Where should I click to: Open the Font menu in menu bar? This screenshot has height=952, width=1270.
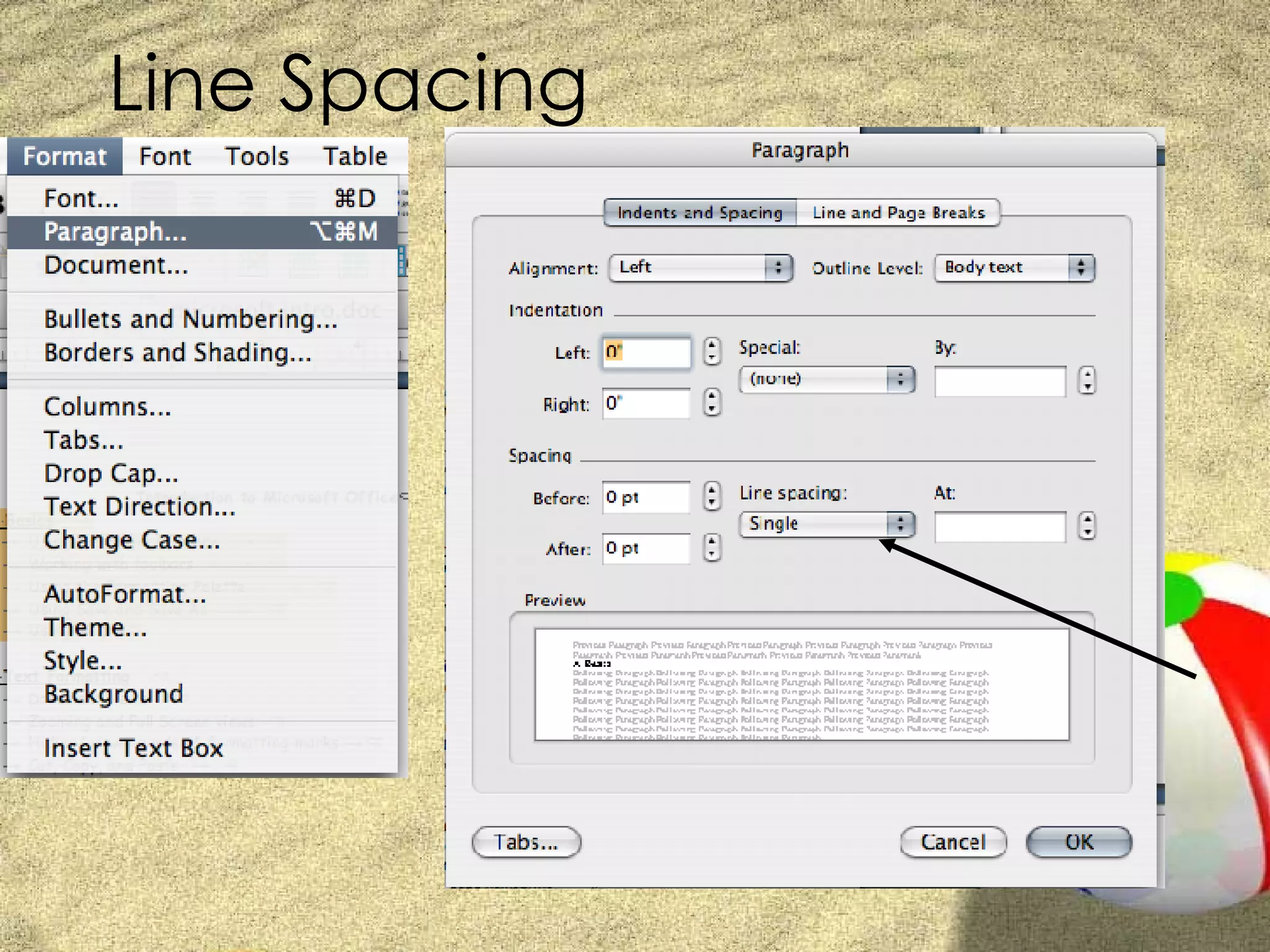tap(165, 156)
